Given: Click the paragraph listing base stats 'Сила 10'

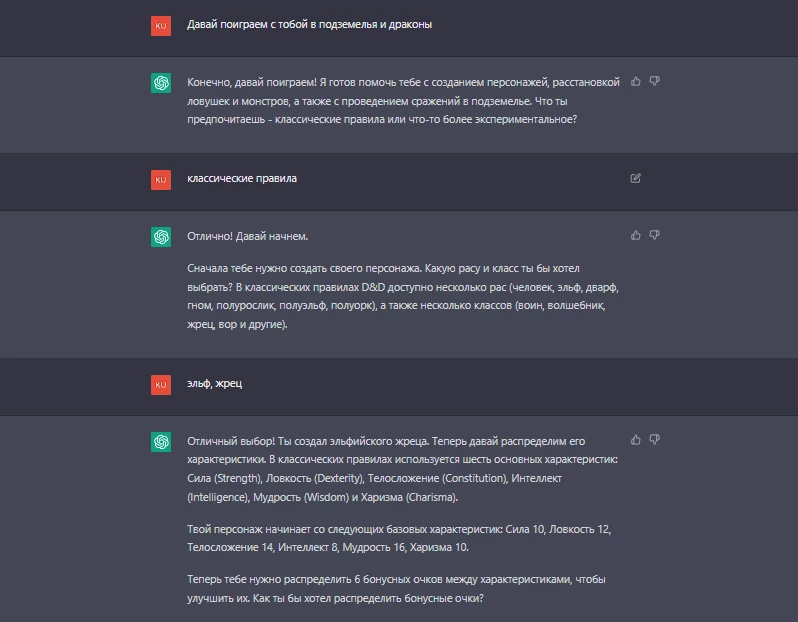Looking at the screenshot, I should [x=399, y=538].
